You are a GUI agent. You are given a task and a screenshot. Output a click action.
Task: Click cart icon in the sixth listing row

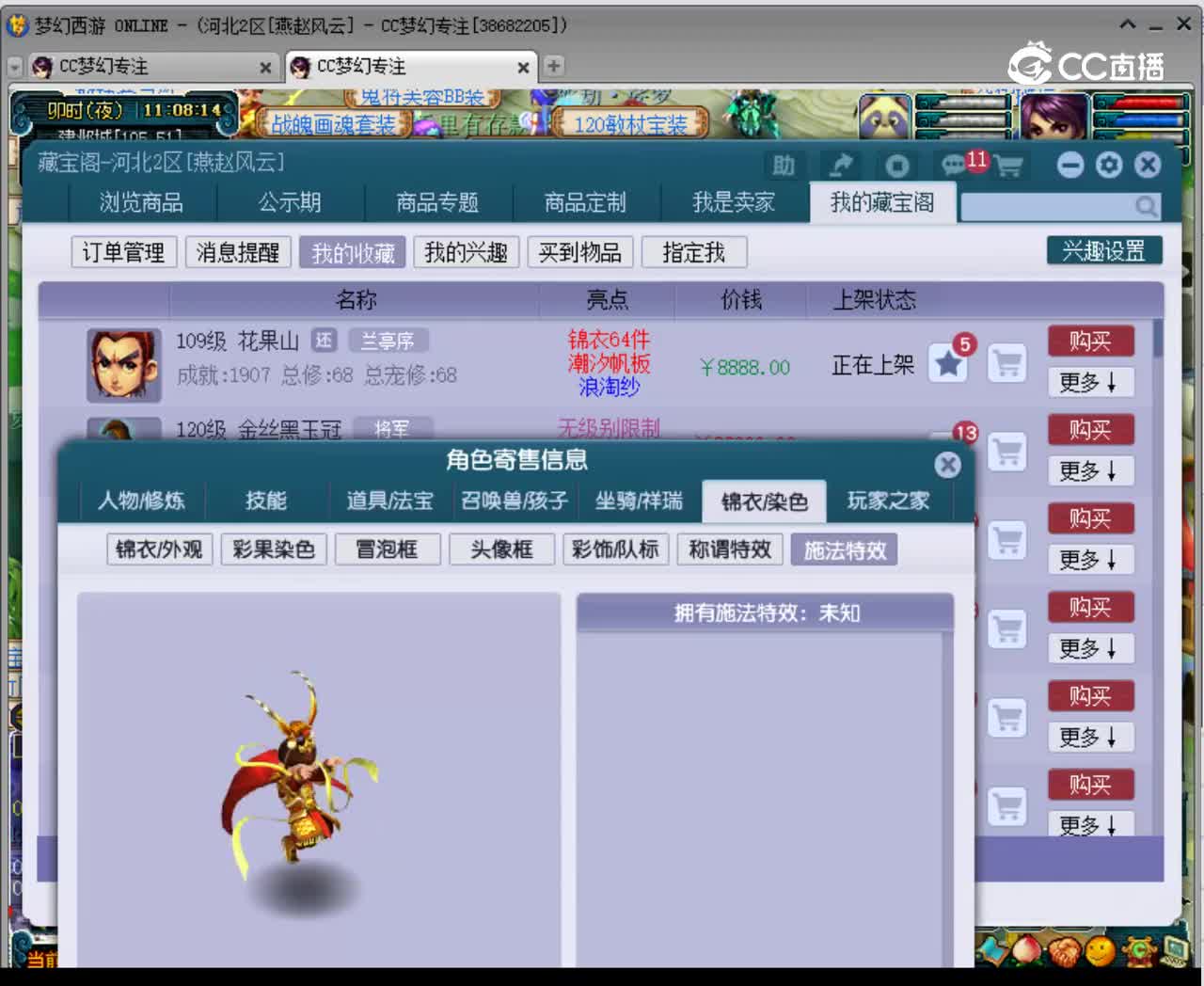pyautogui.click(x=1006, y=806)
